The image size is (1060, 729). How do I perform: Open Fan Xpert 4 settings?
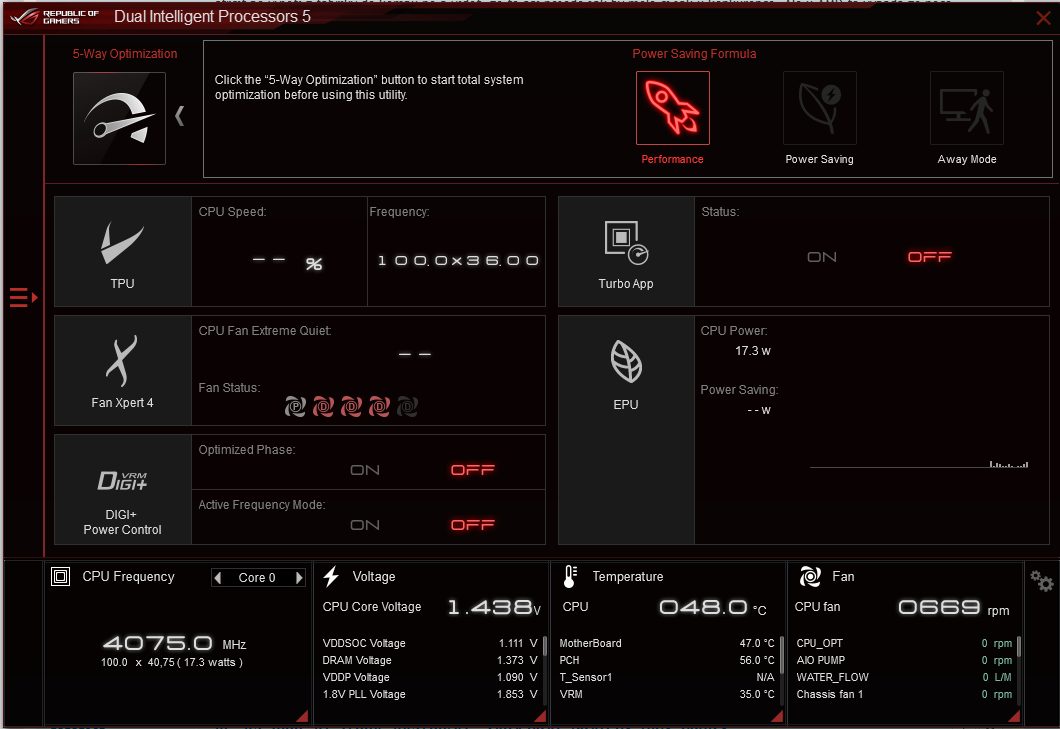coord(122,370)
